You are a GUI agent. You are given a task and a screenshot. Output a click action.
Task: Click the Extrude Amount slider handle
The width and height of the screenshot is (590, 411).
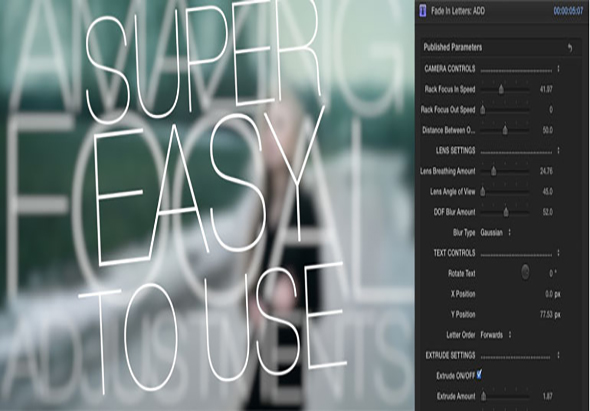[484, 396]
